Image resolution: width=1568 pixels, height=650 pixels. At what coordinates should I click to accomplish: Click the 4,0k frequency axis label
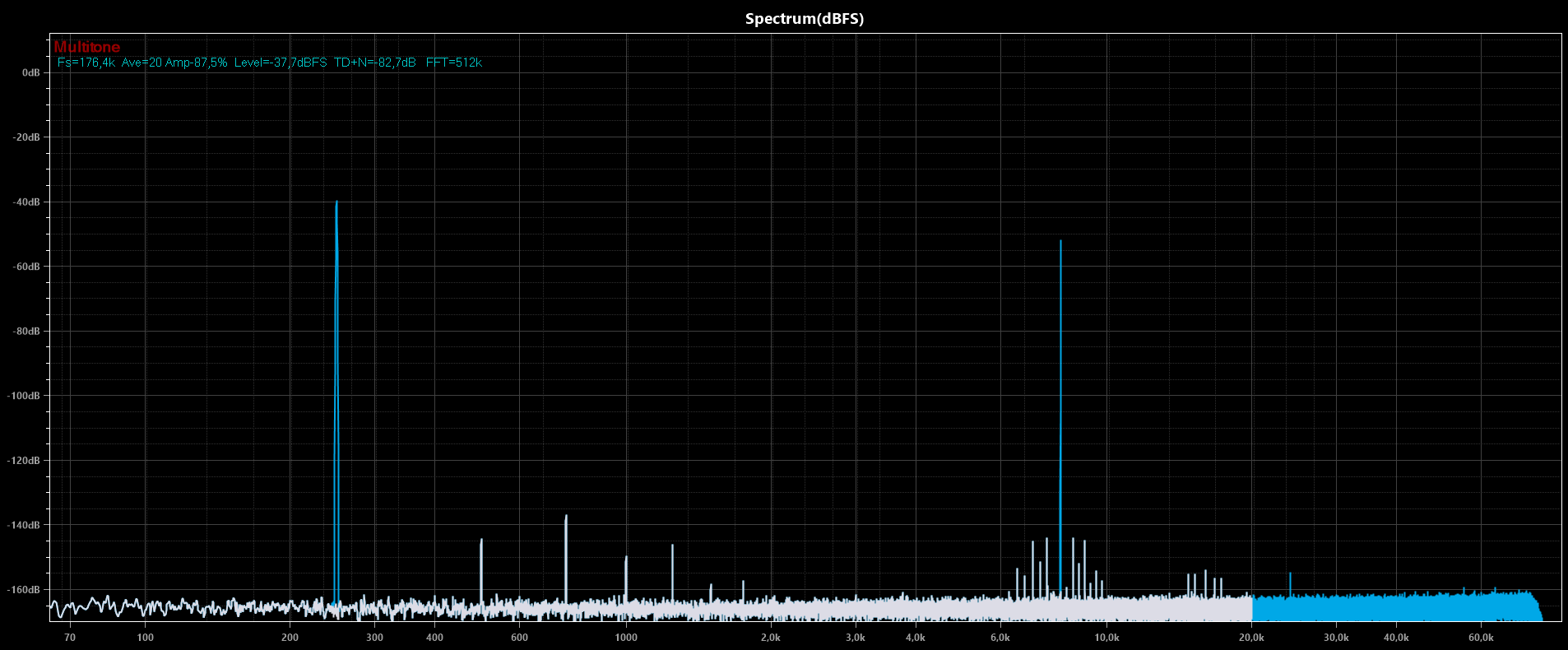pos(916,637)
